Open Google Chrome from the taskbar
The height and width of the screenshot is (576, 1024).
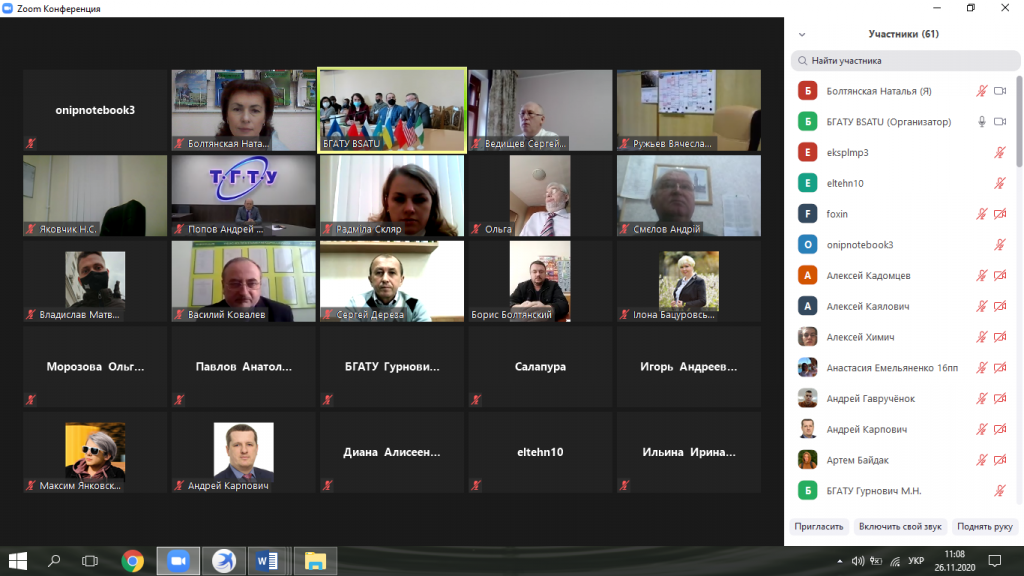[133, 561]
